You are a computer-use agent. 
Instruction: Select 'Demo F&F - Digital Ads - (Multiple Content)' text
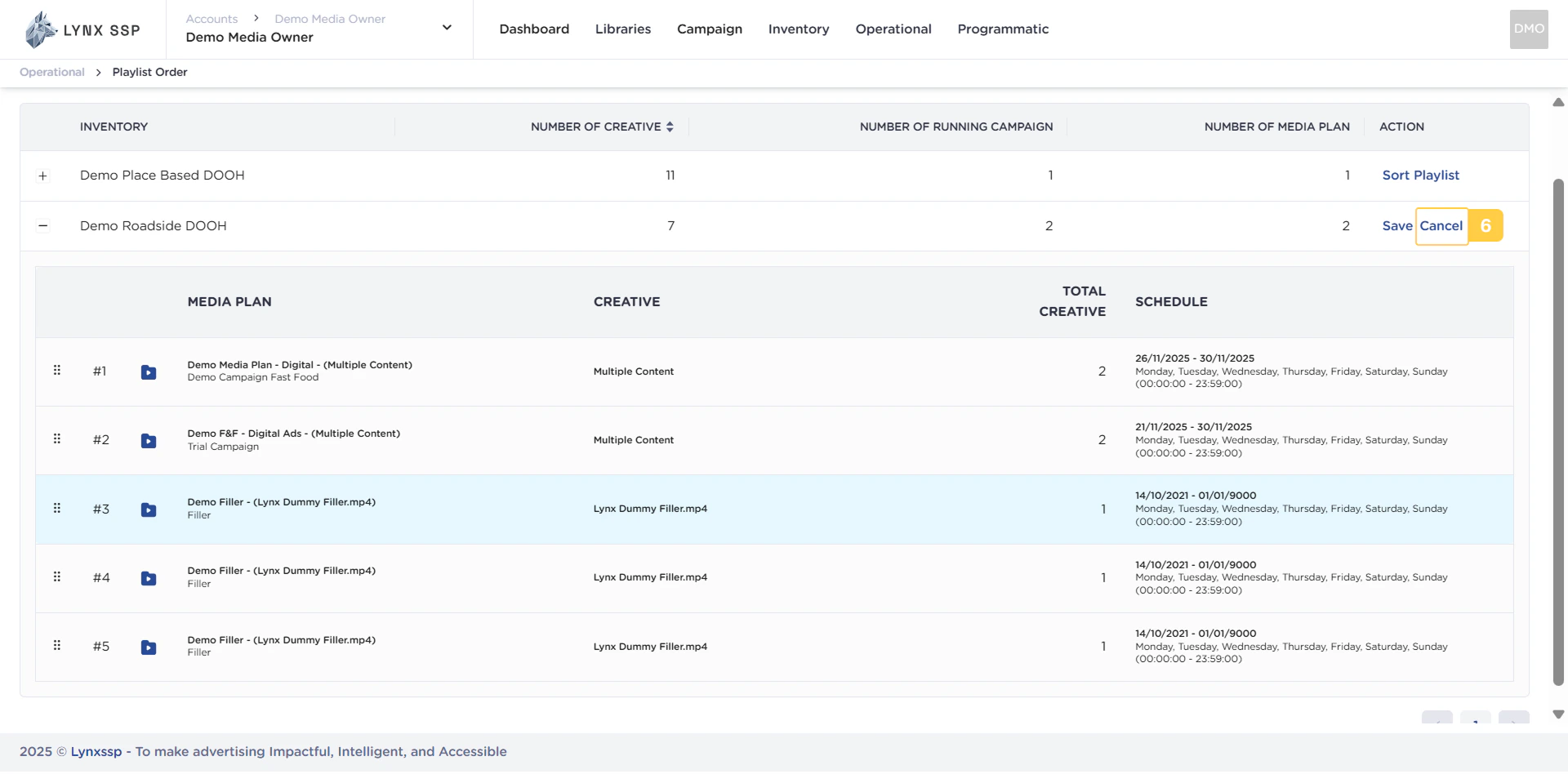pos(294,434)
